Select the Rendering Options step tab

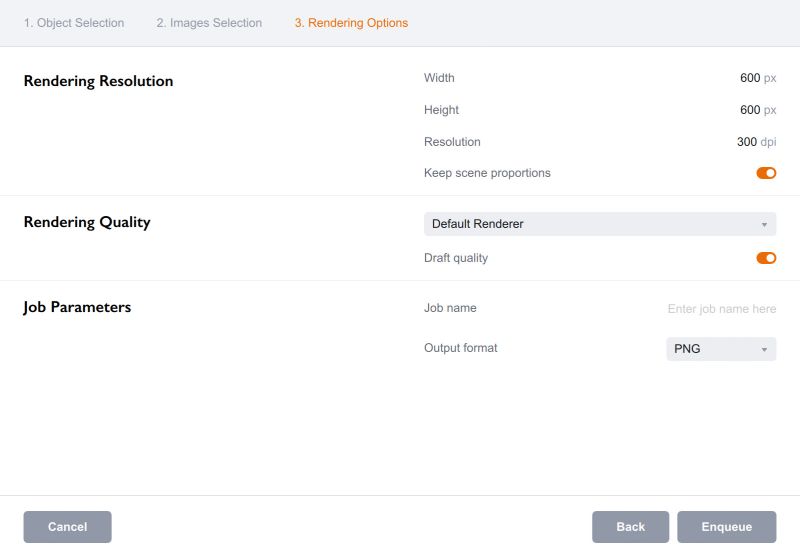pos(351,23)
